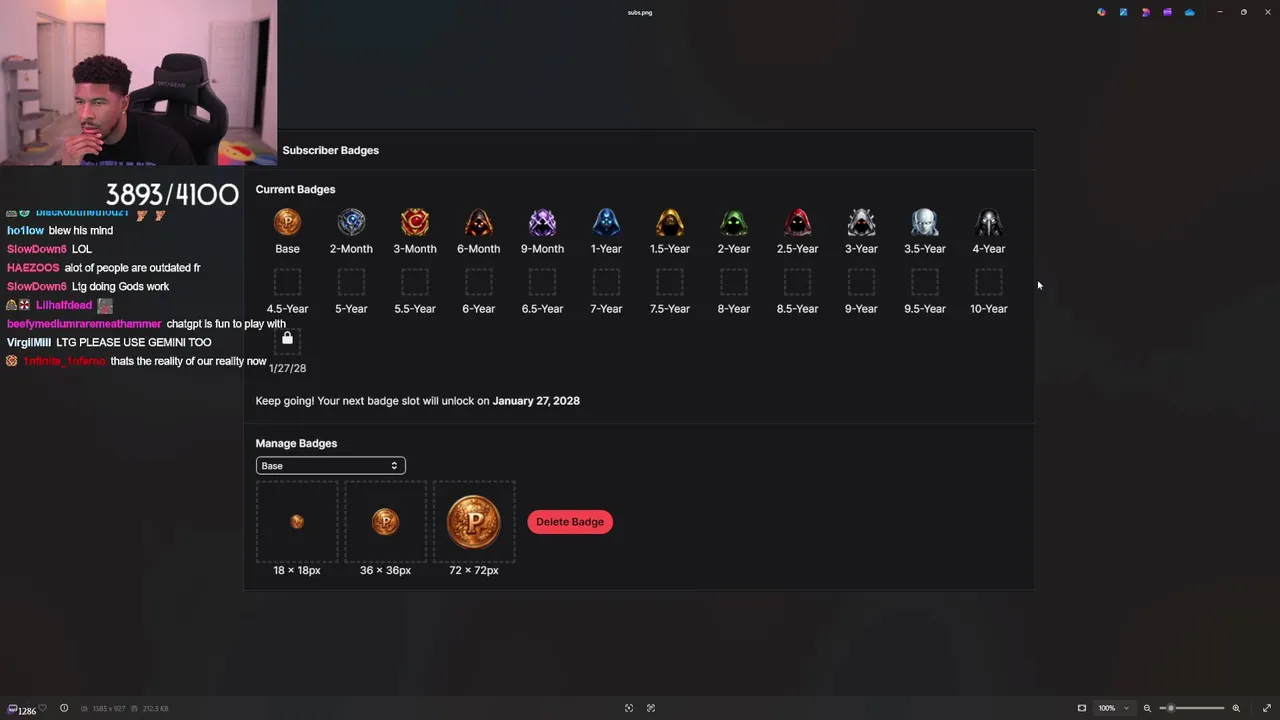Viewport: 1280px width, 720px height.
Task: Click the streamer webcam overlay
Action: point(138,82)
